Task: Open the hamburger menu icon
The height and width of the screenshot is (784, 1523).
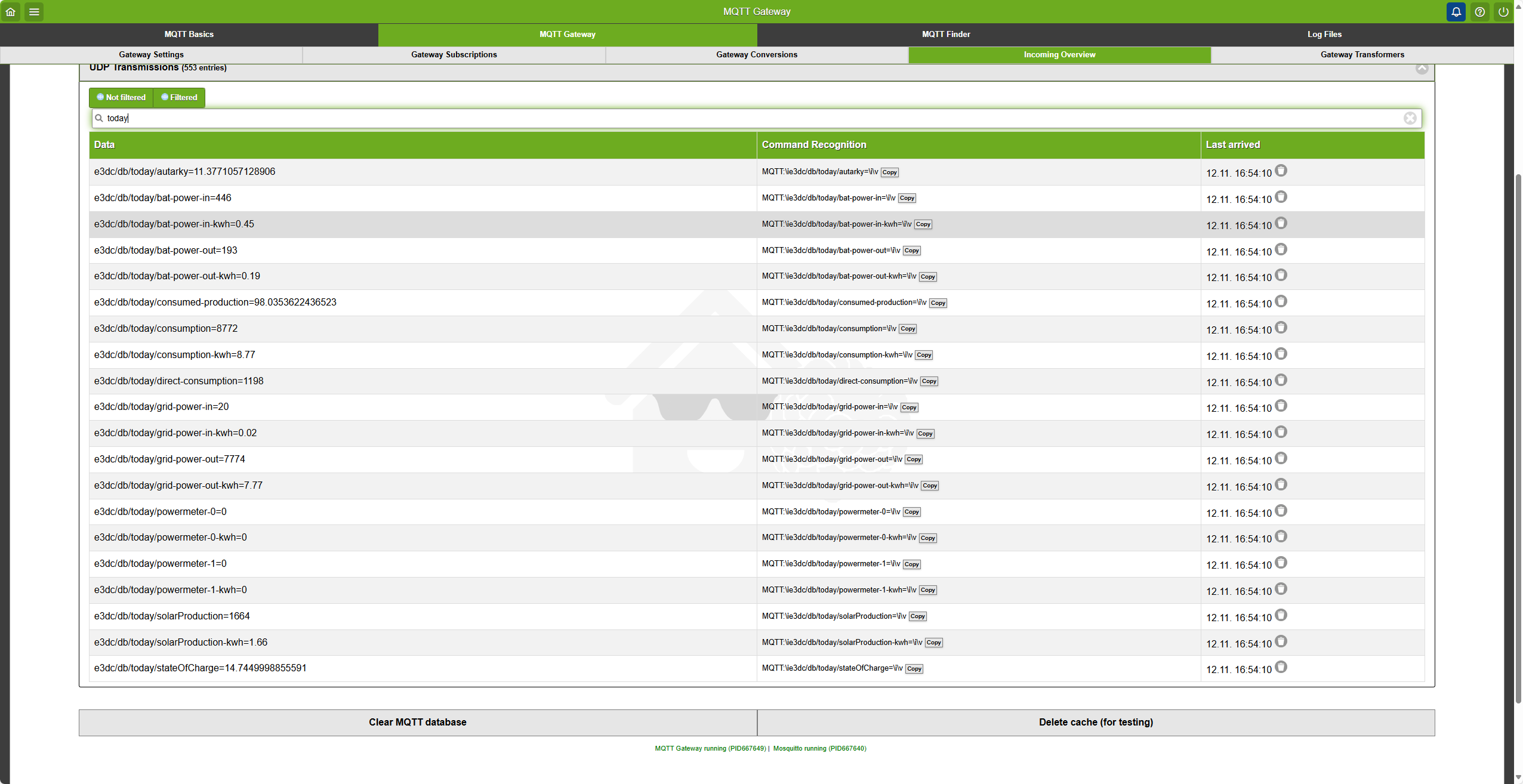Action: [x=34, y=11]
